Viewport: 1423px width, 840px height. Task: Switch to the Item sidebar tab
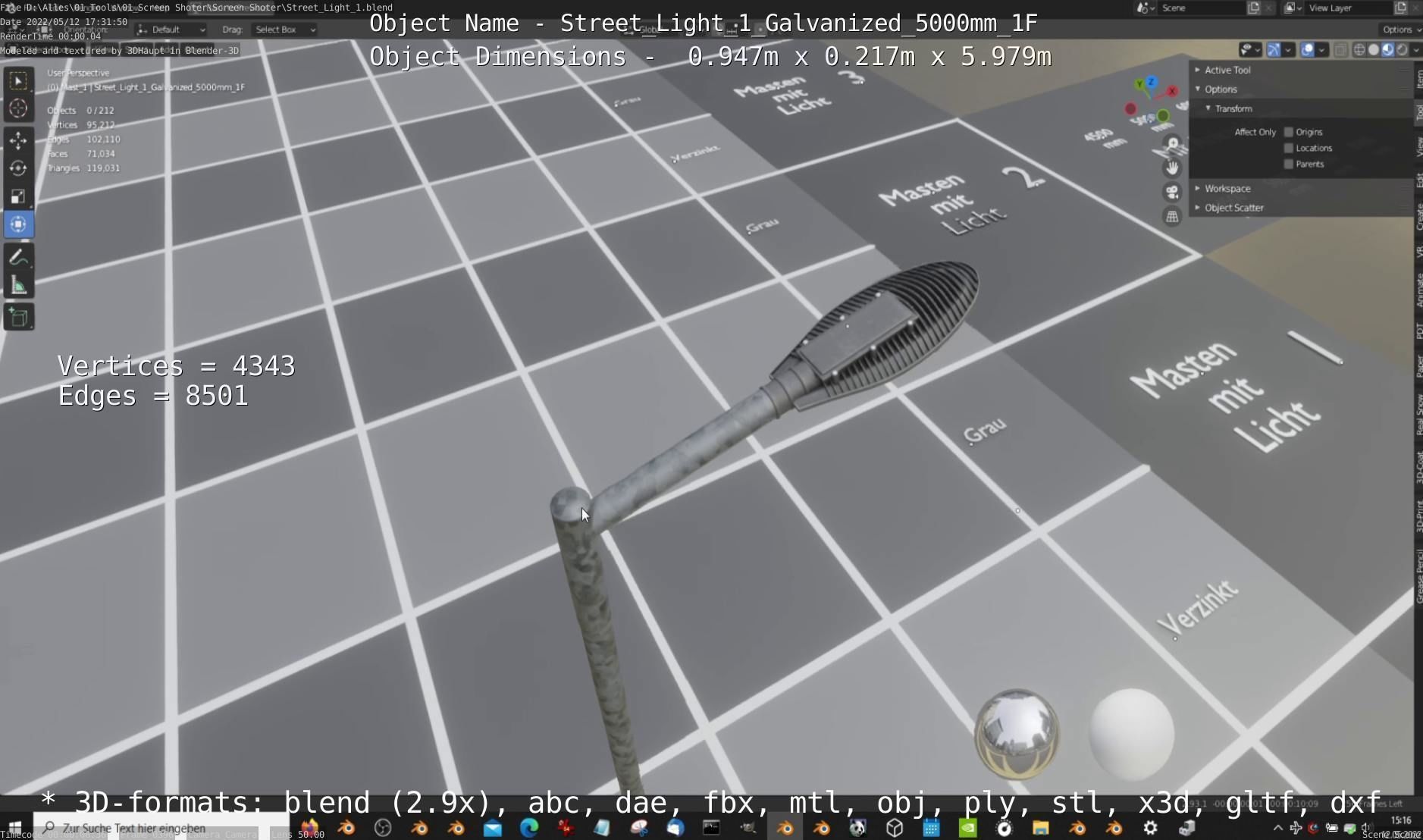tap(1418, 78)
